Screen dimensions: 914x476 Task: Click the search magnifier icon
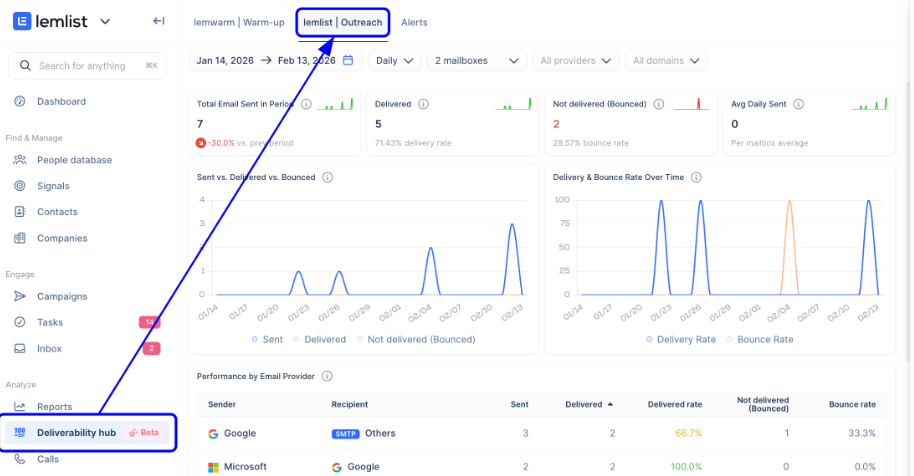coord(25,66)
